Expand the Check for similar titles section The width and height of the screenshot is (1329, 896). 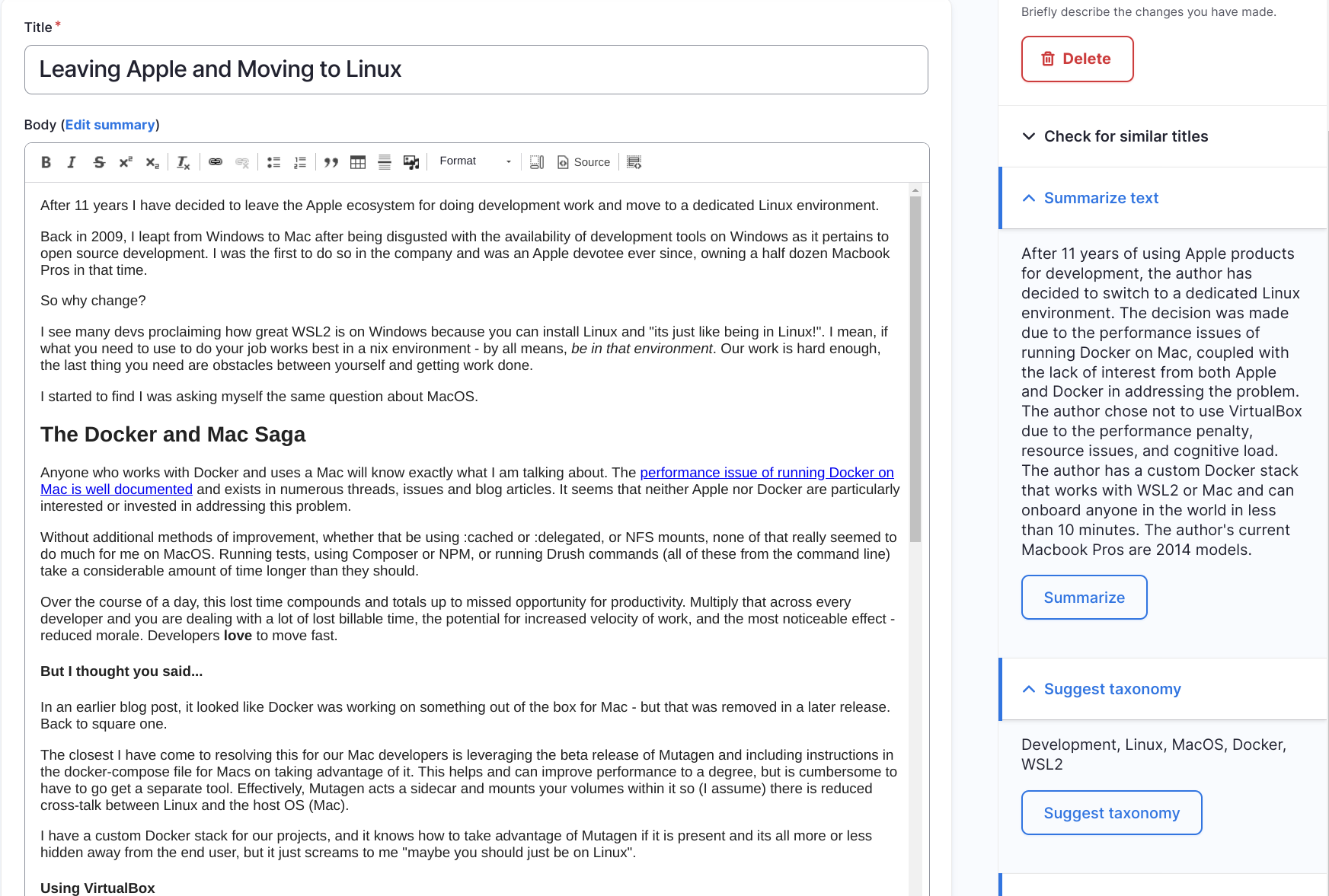[x=1028, y=136]
